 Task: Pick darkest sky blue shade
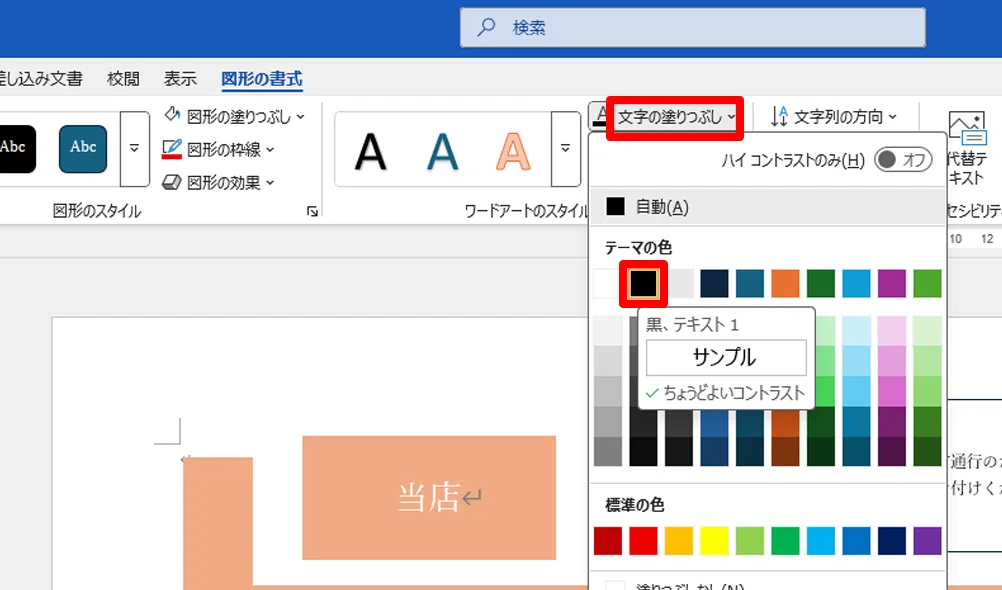click(856, 451)
